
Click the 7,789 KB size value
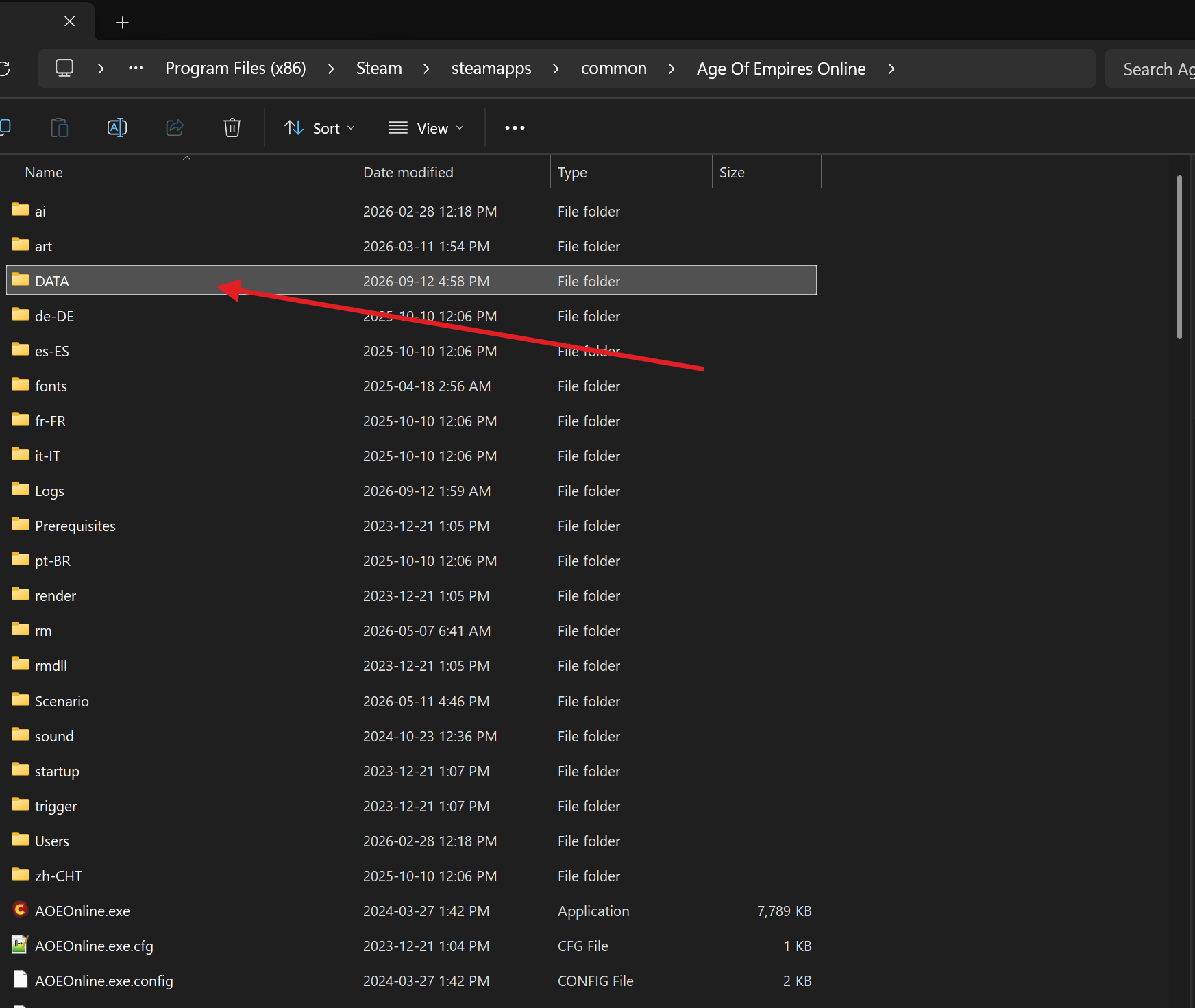pyautogui.click(x=784, y=911)
